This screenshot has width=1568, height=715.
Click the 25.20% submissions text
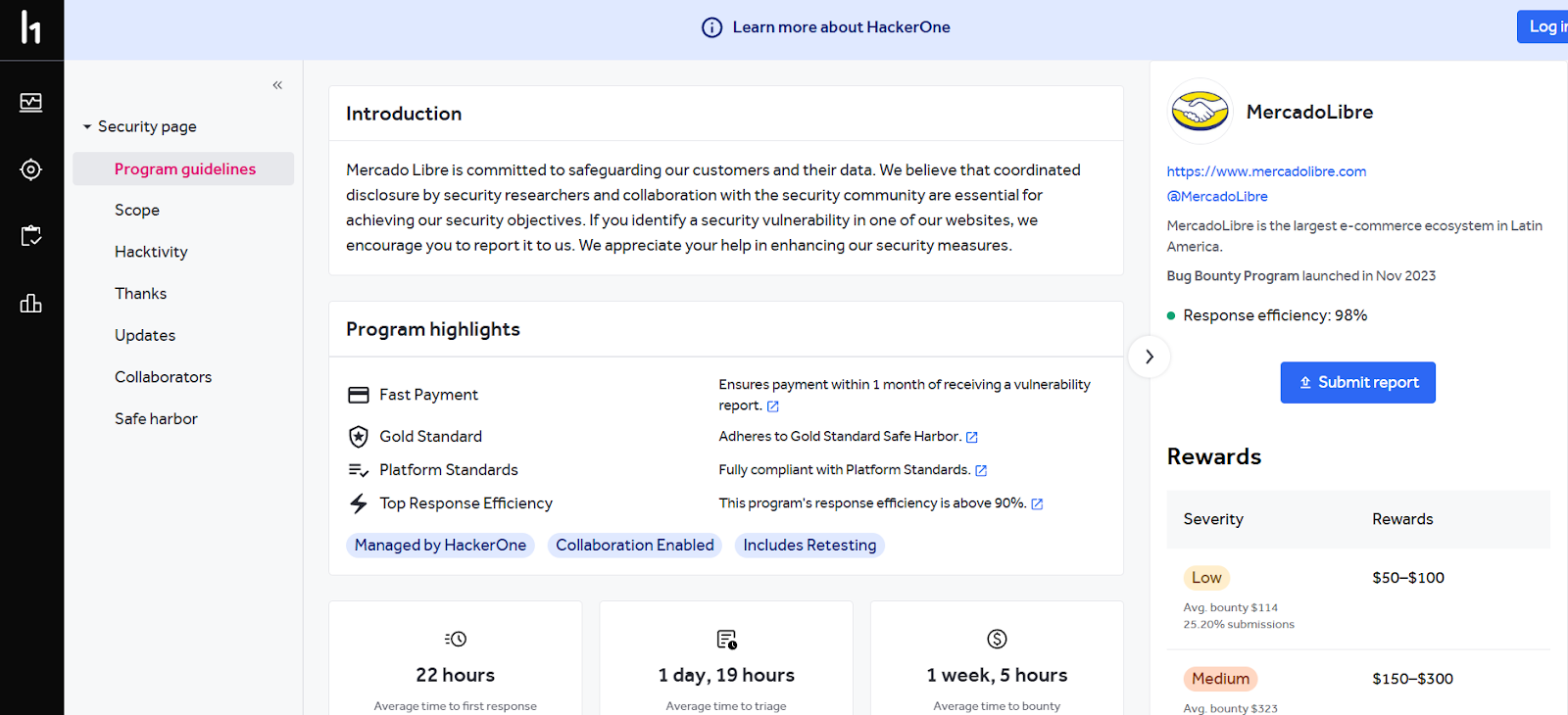point(1239,625)
